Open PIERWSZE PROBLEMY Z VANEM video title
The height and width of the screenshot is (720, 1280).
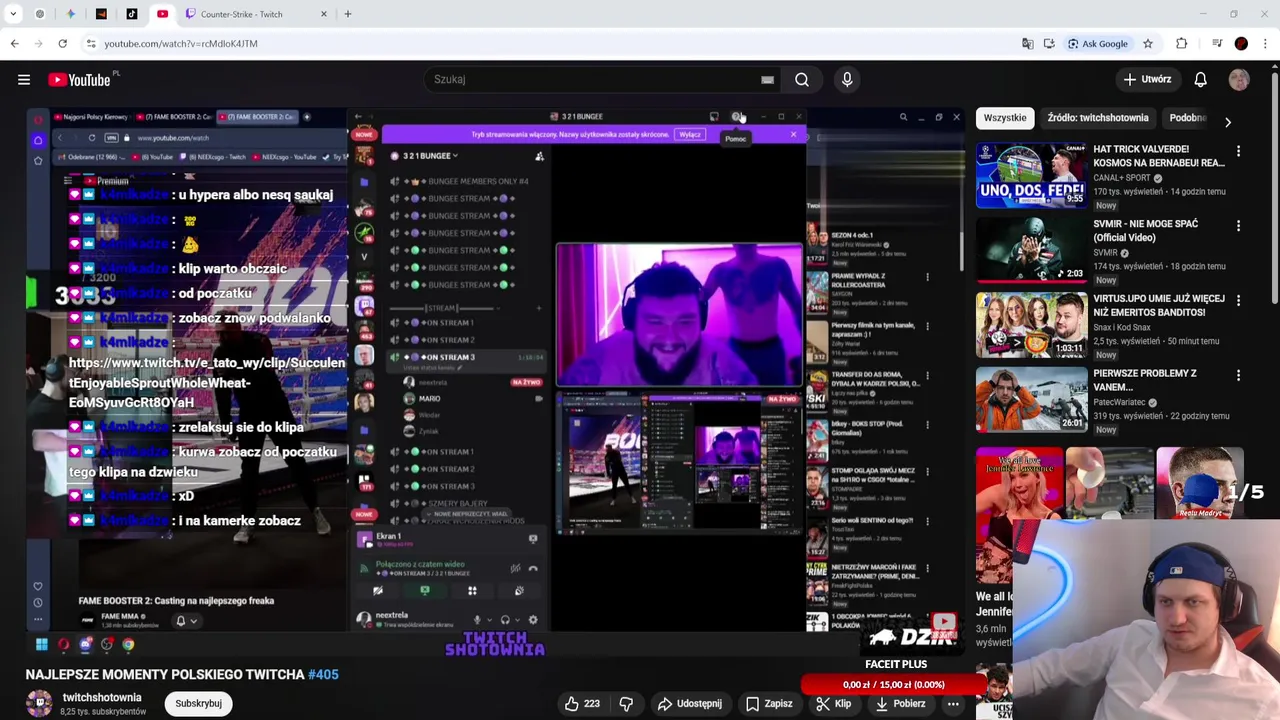1144,380
